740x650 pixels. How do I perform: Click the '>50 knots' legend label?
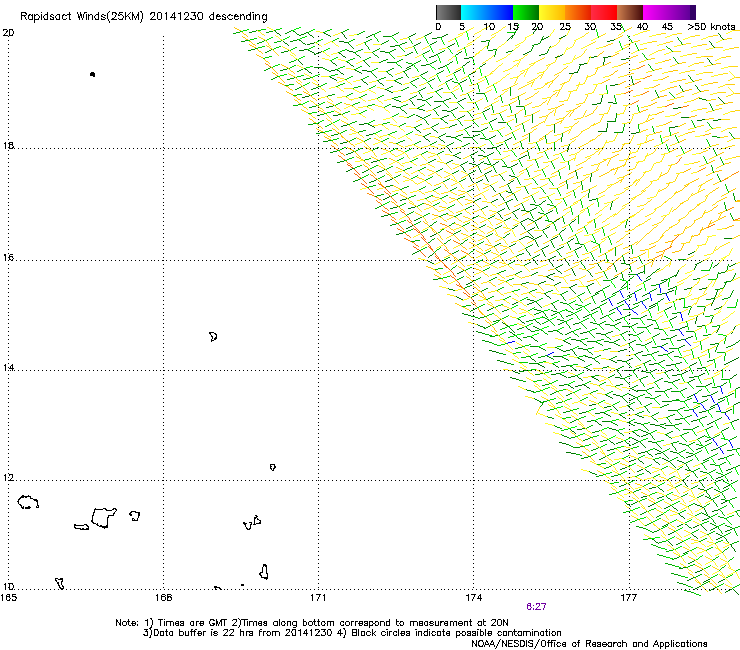[711, 26]
